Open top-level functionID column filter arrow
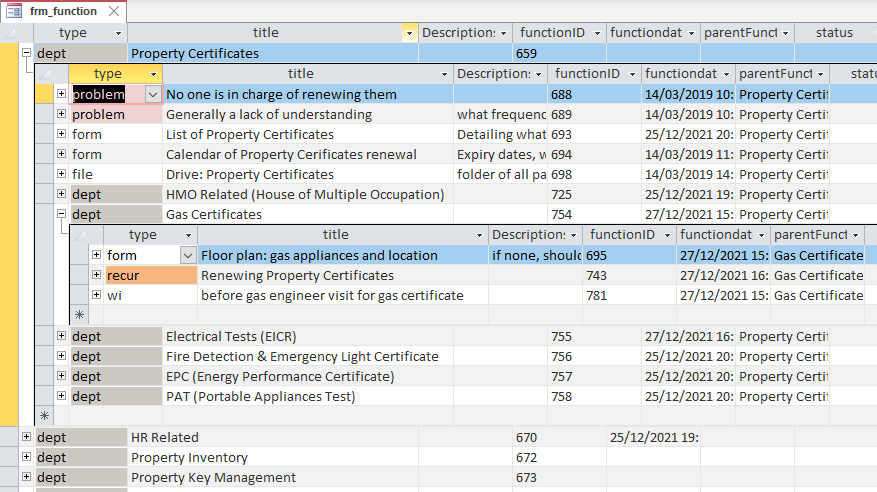 pos(597,34)
